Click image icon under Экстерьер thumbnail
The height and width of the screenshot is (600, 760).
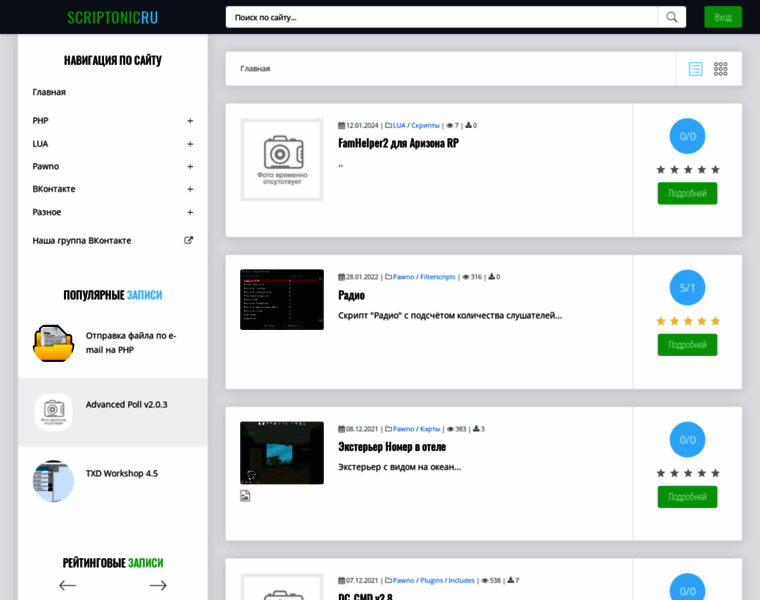(x=245, y=496)
